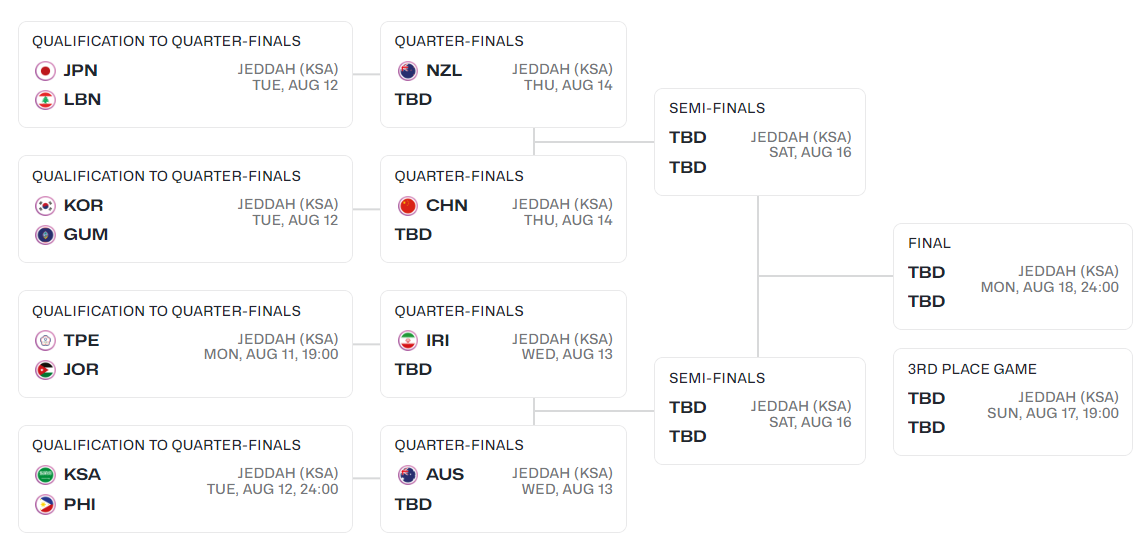The width and height of the screenshot is (1138, 556).
Task: Click the Iran flag icon
Action: (x=408, y=341)
